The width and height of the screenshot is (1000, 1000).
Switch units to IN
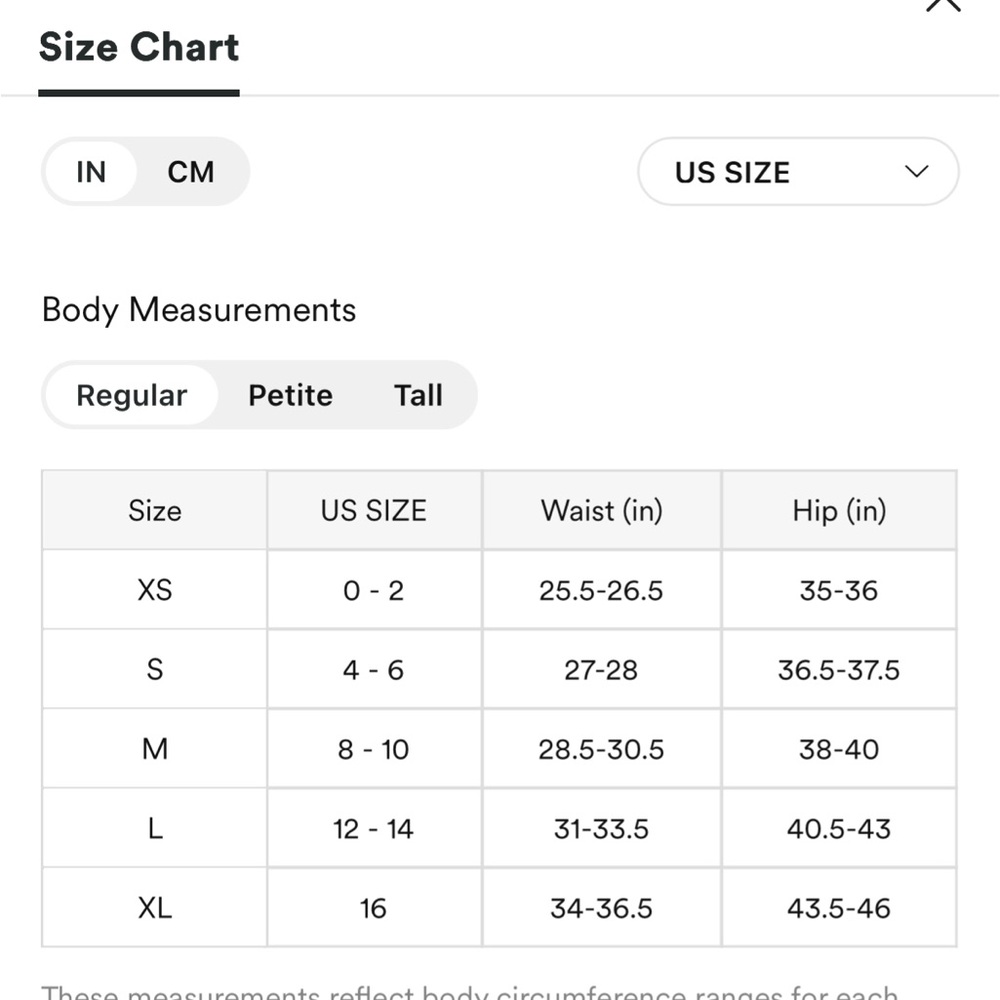91,172
